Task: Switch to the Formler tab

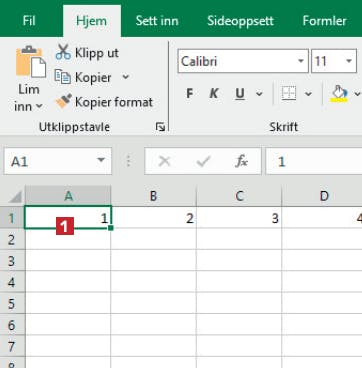Action: click(324, 21)
